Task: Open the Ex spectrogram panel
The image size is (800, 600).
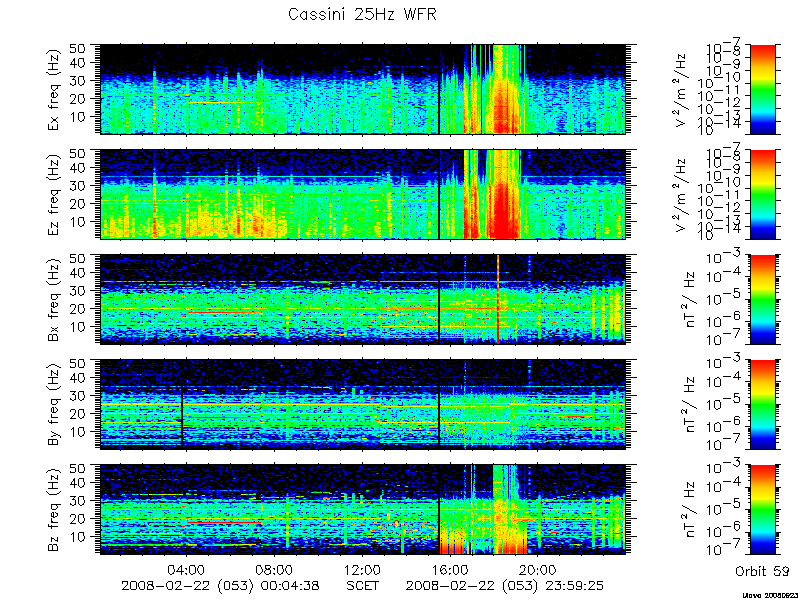Action: coord(363,89)
